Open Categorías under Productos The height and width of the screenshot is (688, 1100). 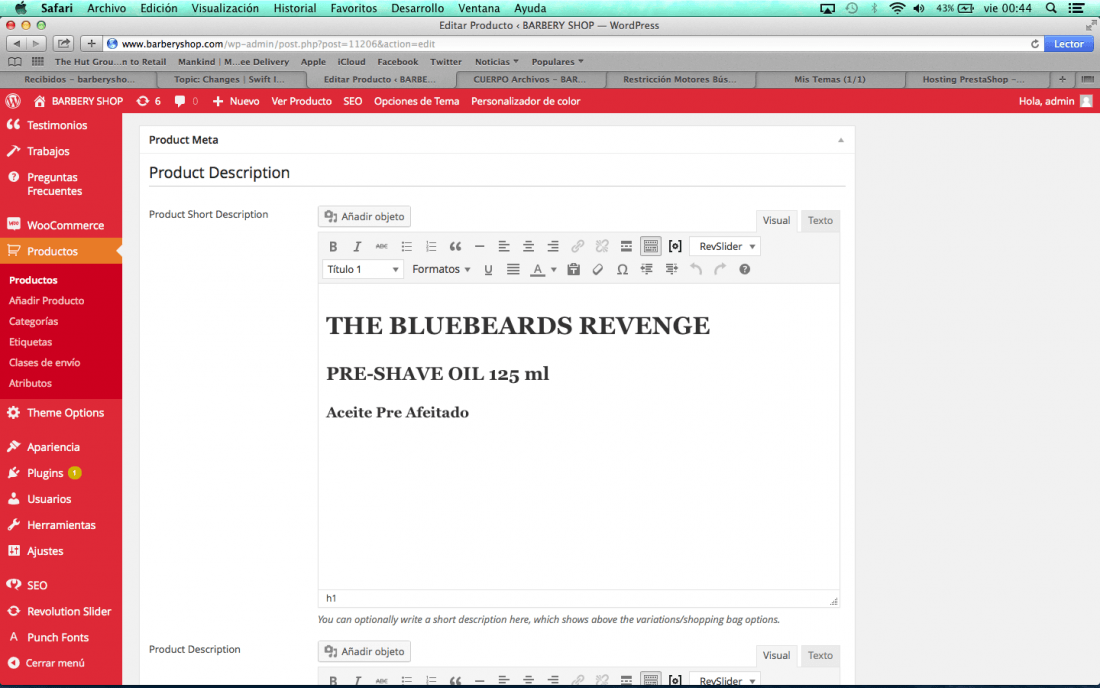[34, 321]
